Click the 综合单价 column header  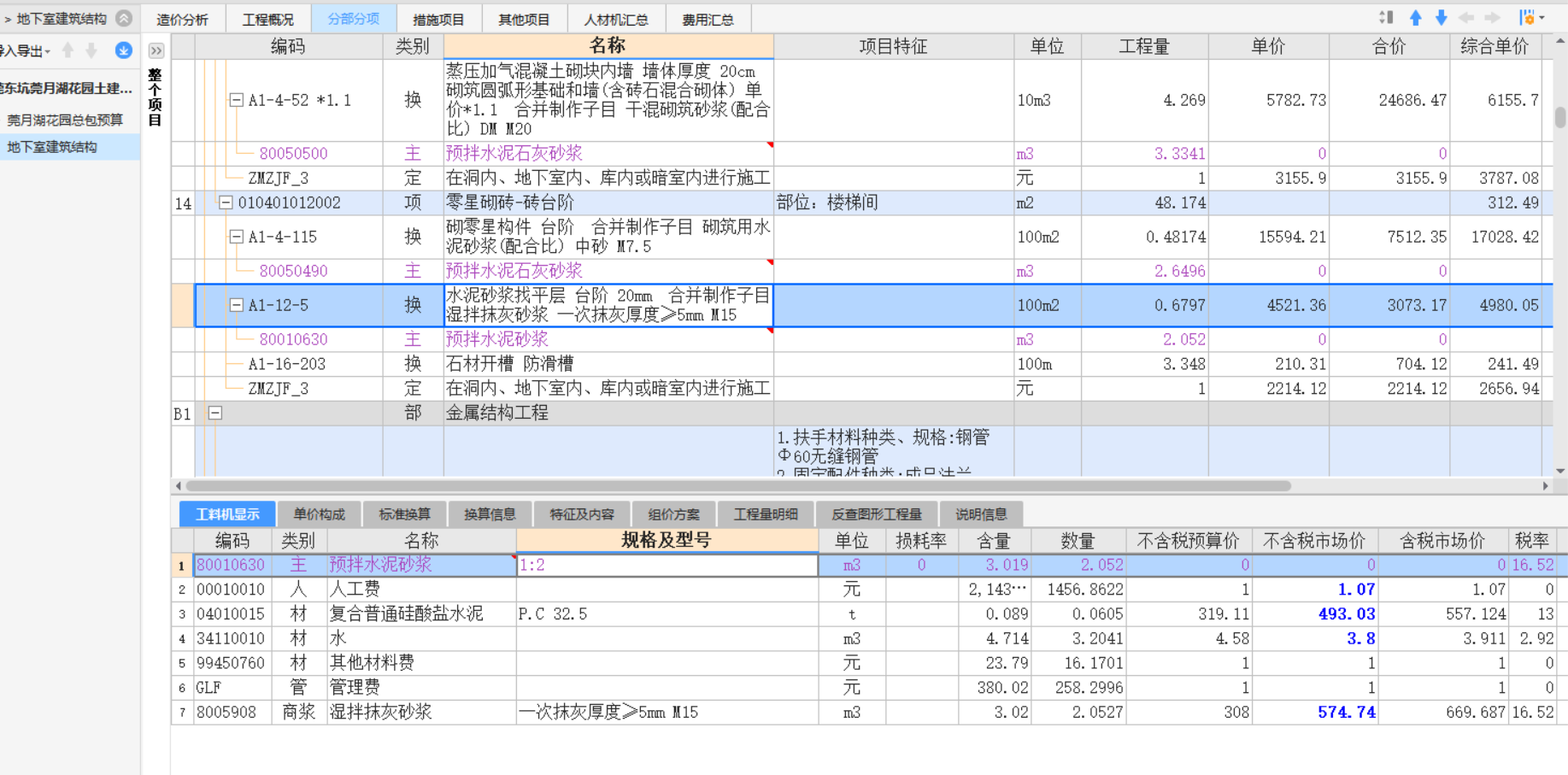click(1495, 46)
